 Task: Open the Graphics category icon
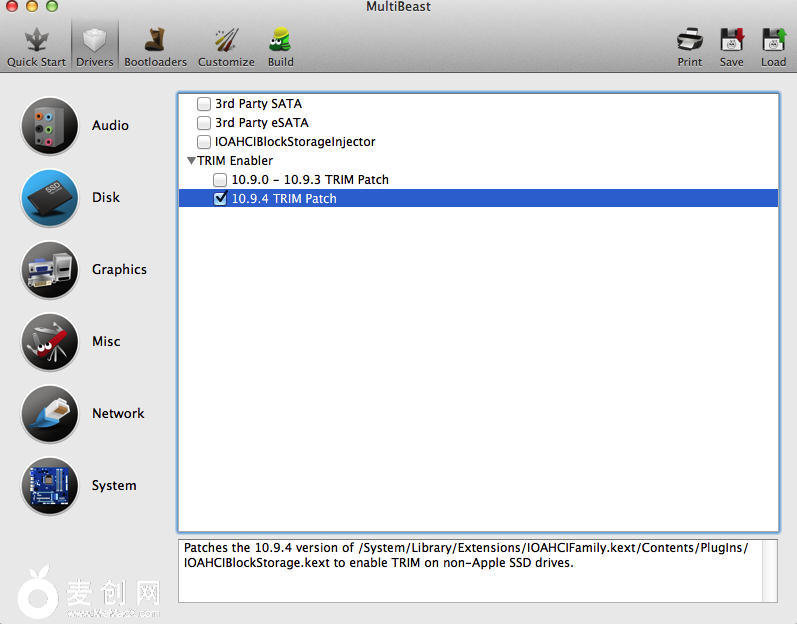(x=49, y=270)
